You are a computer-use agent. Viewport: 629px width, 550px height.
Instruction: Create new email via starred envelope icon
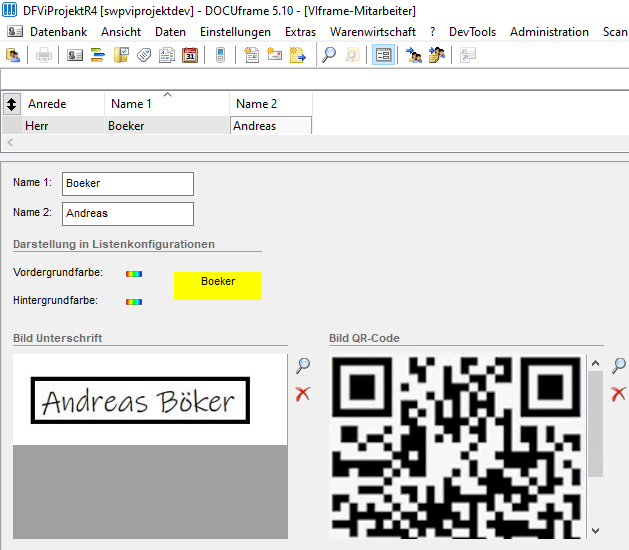(x=275, y=55)
